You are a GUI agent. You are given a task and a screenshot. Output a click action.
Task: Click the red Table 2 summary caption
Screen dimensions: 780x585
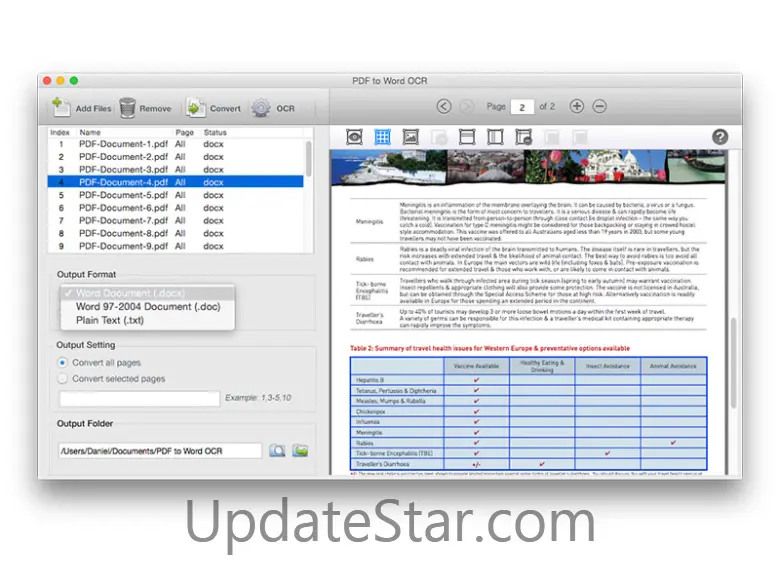coord(490,348)
